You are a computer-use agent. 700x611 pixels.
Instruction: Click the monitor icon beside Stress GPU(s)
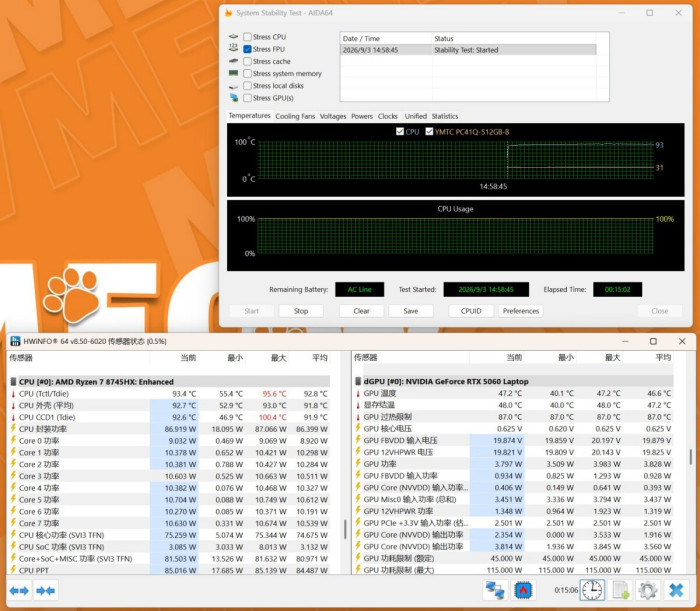tap(233, 98)
